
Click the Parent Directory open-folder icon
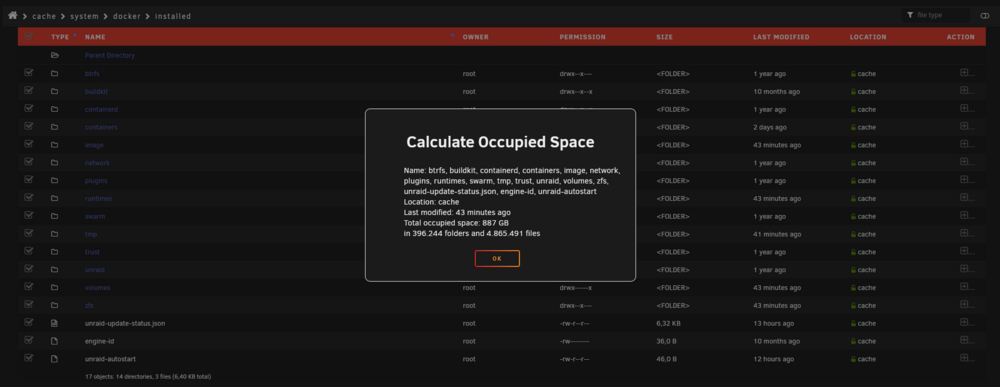click(55, 55)
